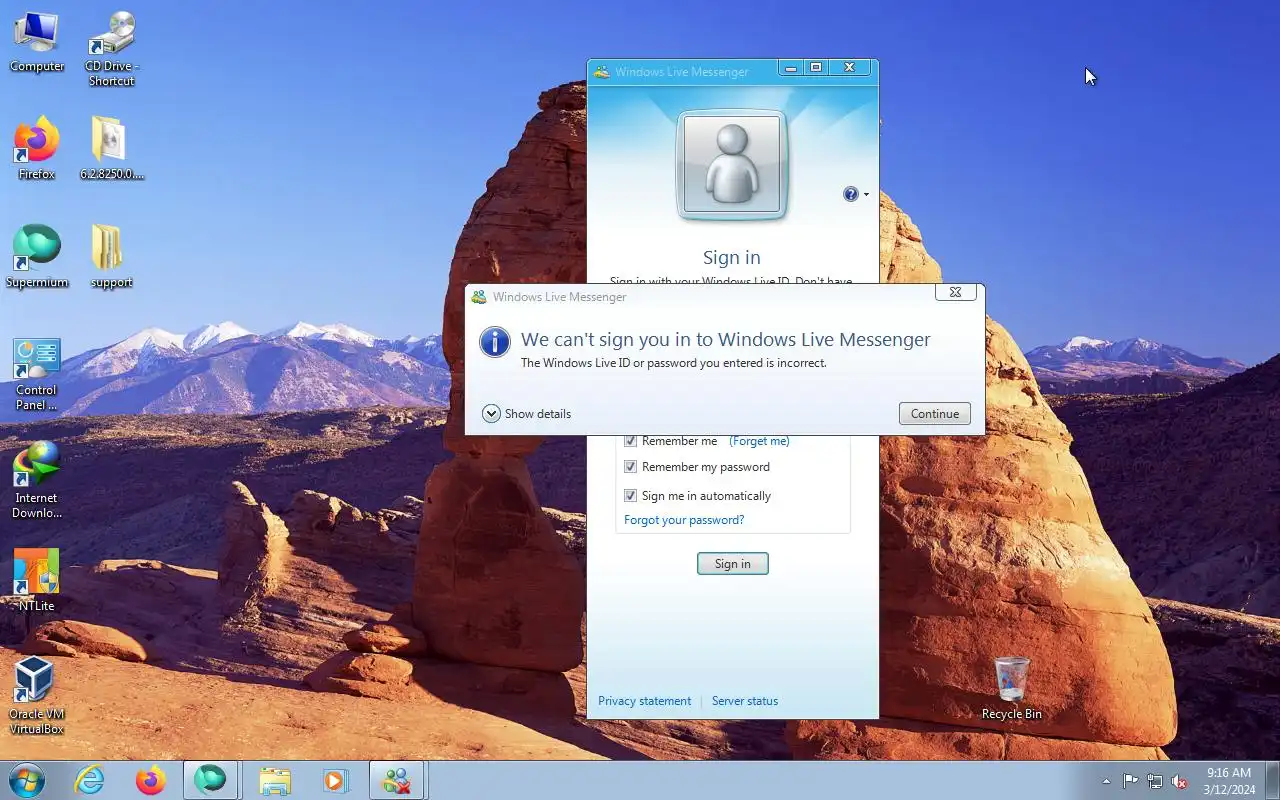Launch Oracle VM VirtualBox from desktop
Viewport: 1280px width, 800px height.
pos(37,696)
